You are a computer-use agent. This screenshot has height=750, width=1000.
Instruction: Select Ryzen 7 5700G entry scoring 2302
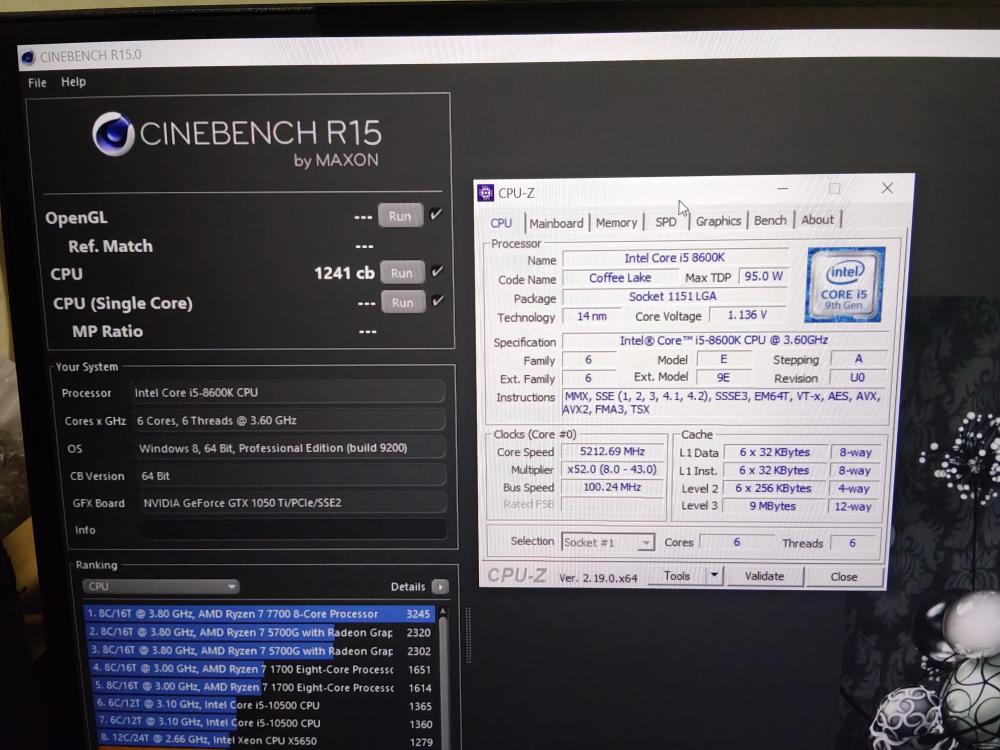coord(259,651)
